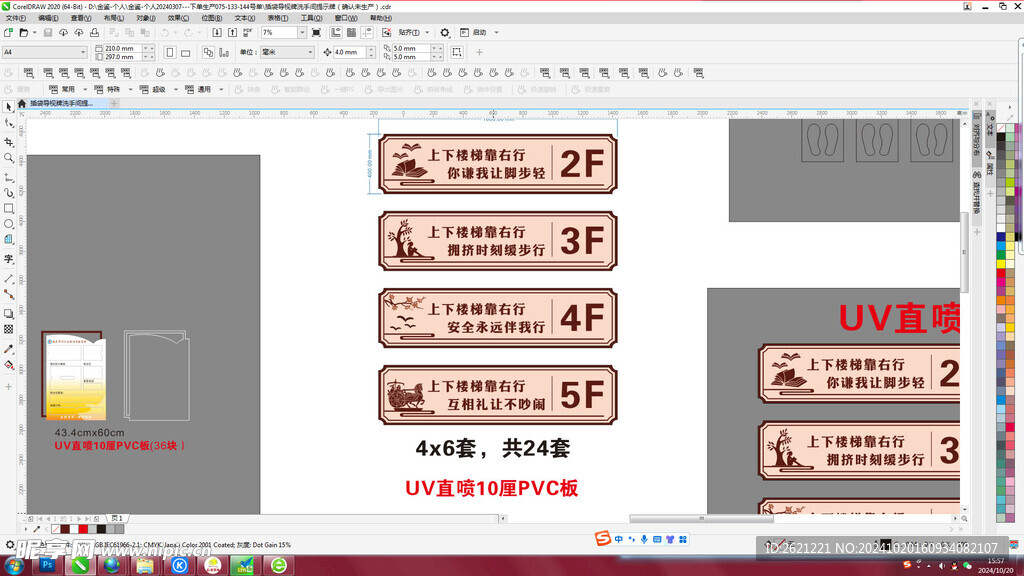Select the Rectangle tool

(x=8, y=208)
